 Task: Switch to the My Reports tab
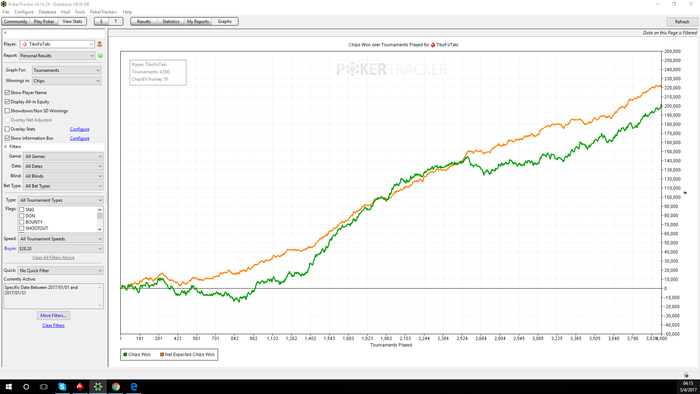[198, 21]
